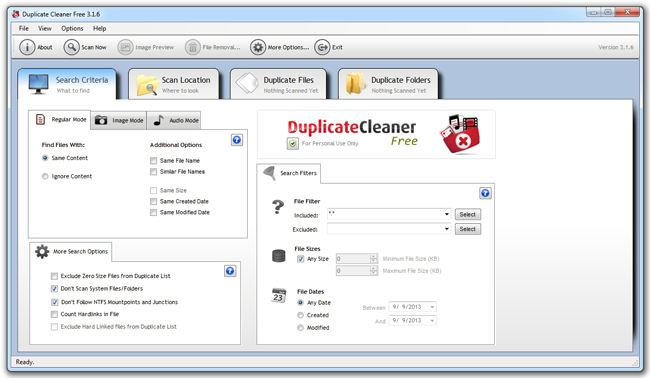Screen dimensions: 650x378
Task: Open the Options menu
Action: coord(72,28)
